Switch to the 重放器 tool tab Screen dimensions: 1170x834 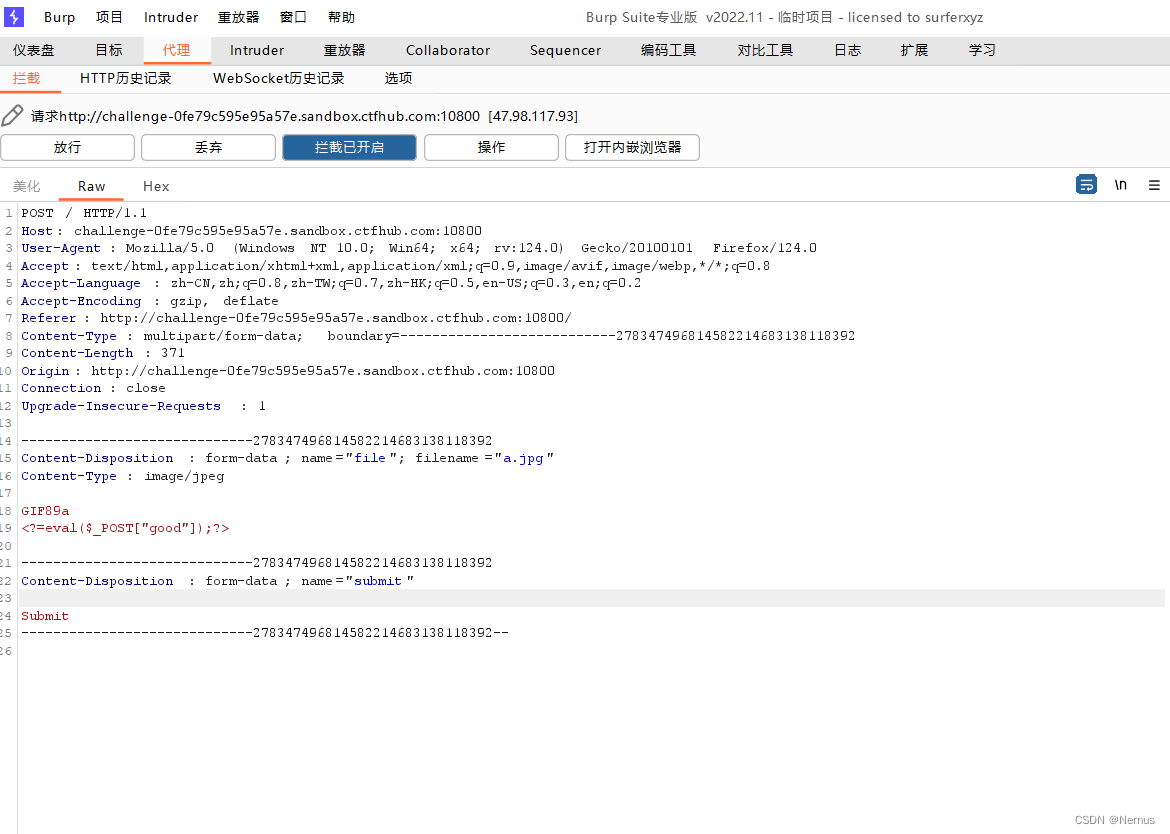point(344,50)
